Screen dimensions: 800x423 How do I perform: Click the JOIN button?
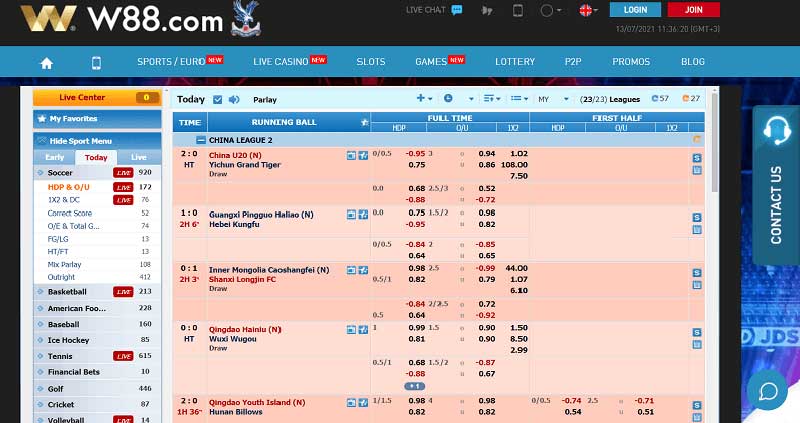coord(693,10)
